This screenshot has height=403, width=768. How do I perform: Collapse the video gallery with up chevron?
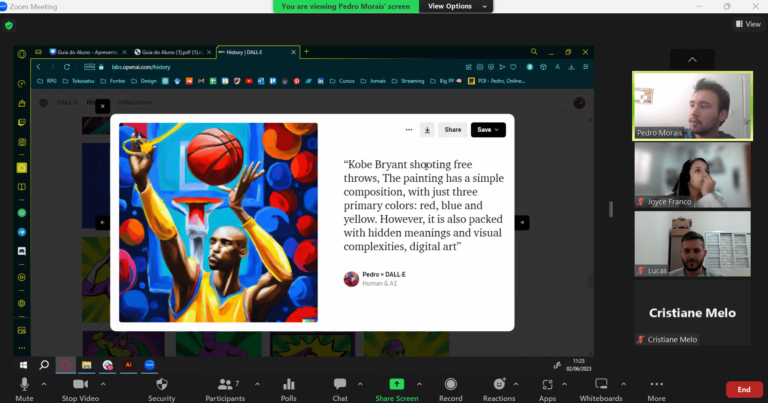(x=692, y=60)
